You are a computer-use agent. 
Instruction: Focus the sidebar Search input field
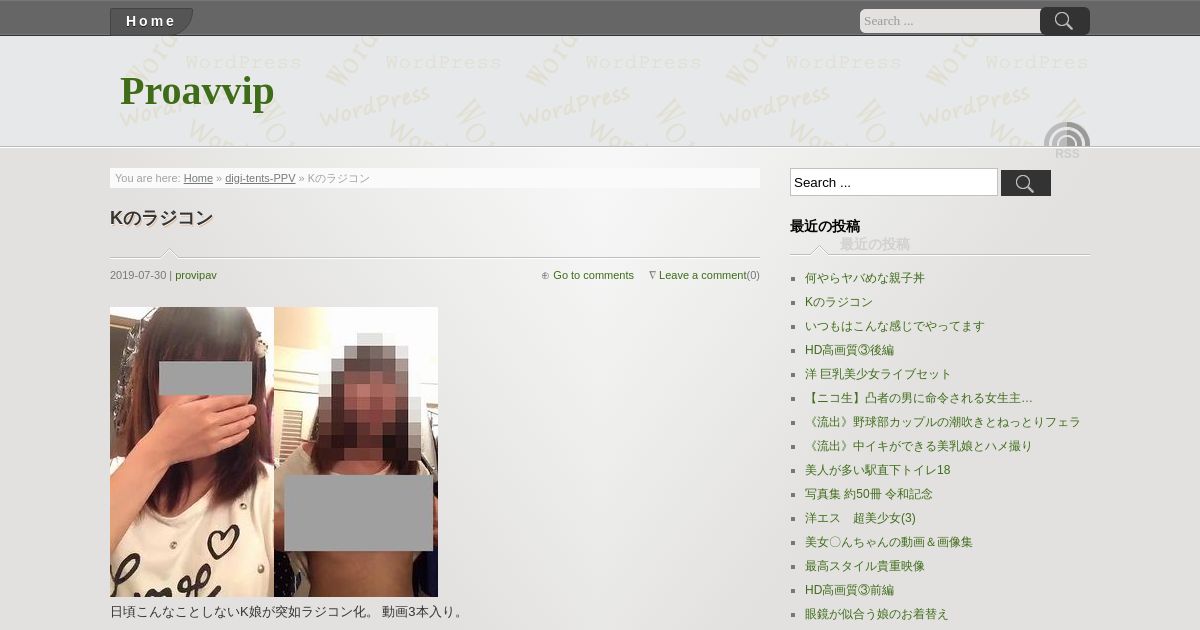(x=894, y=182)
